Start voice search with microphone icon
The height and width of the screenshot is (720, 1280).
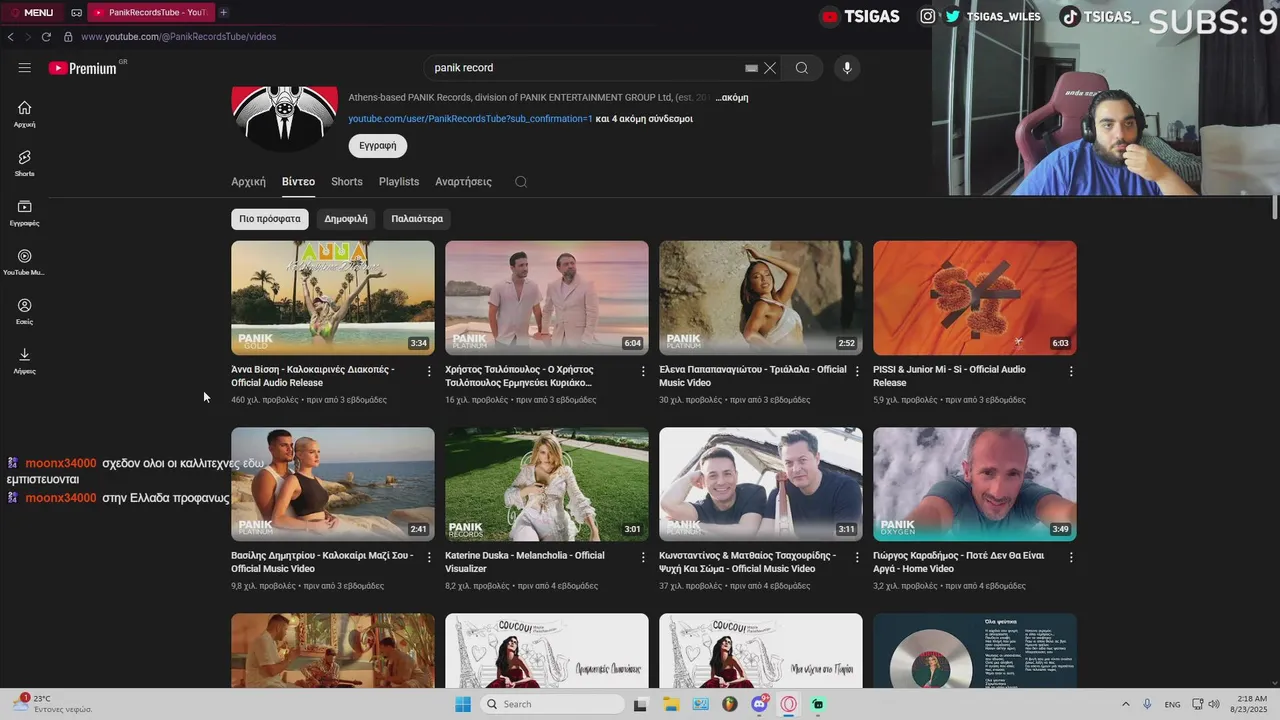847,68
